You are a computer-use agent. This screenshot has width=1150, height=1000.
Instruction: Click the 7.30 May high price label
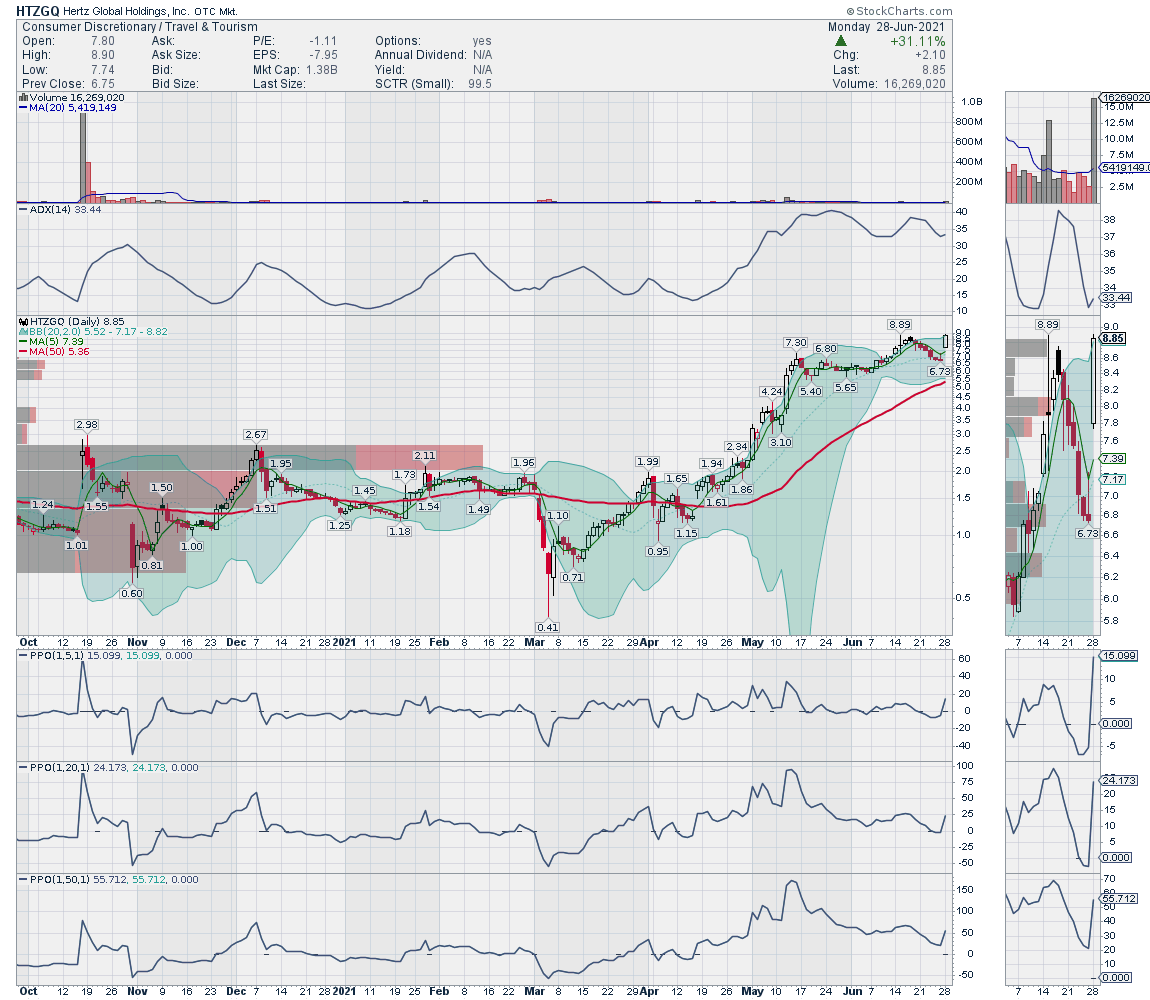[796, 343]
